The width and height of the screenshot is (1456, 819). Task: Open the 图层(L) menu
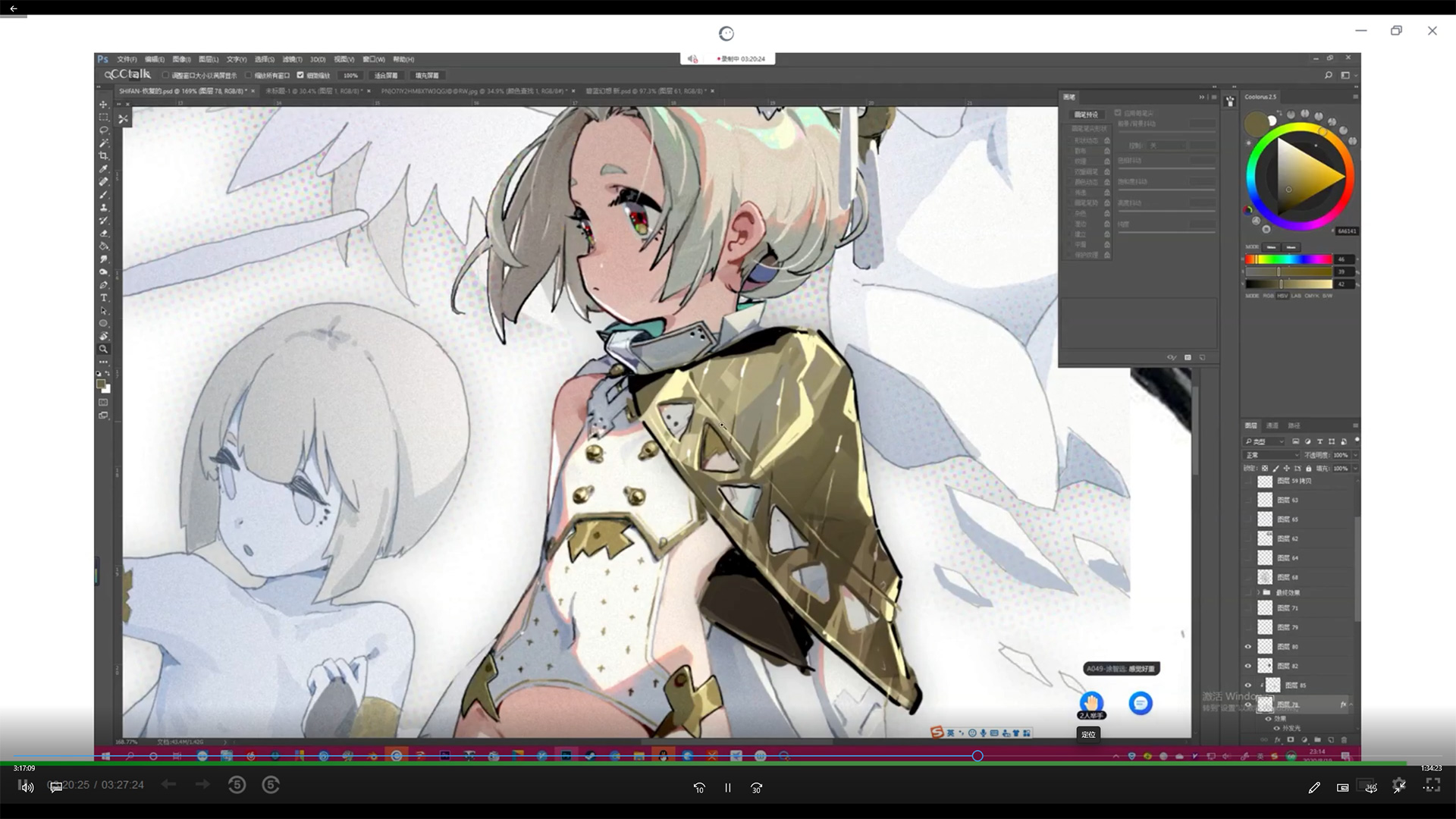(x=209, y=59)
